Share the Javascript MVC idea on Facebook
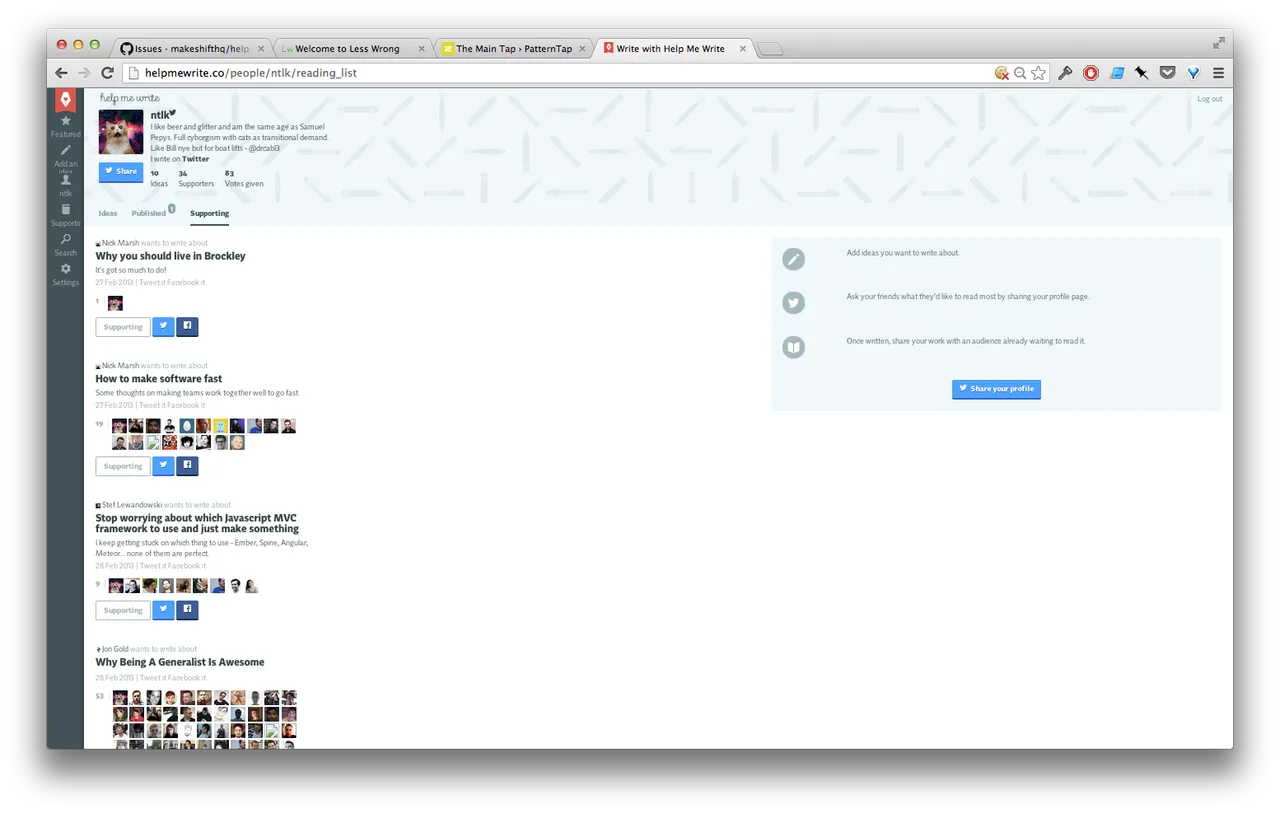 coord(187,609)
